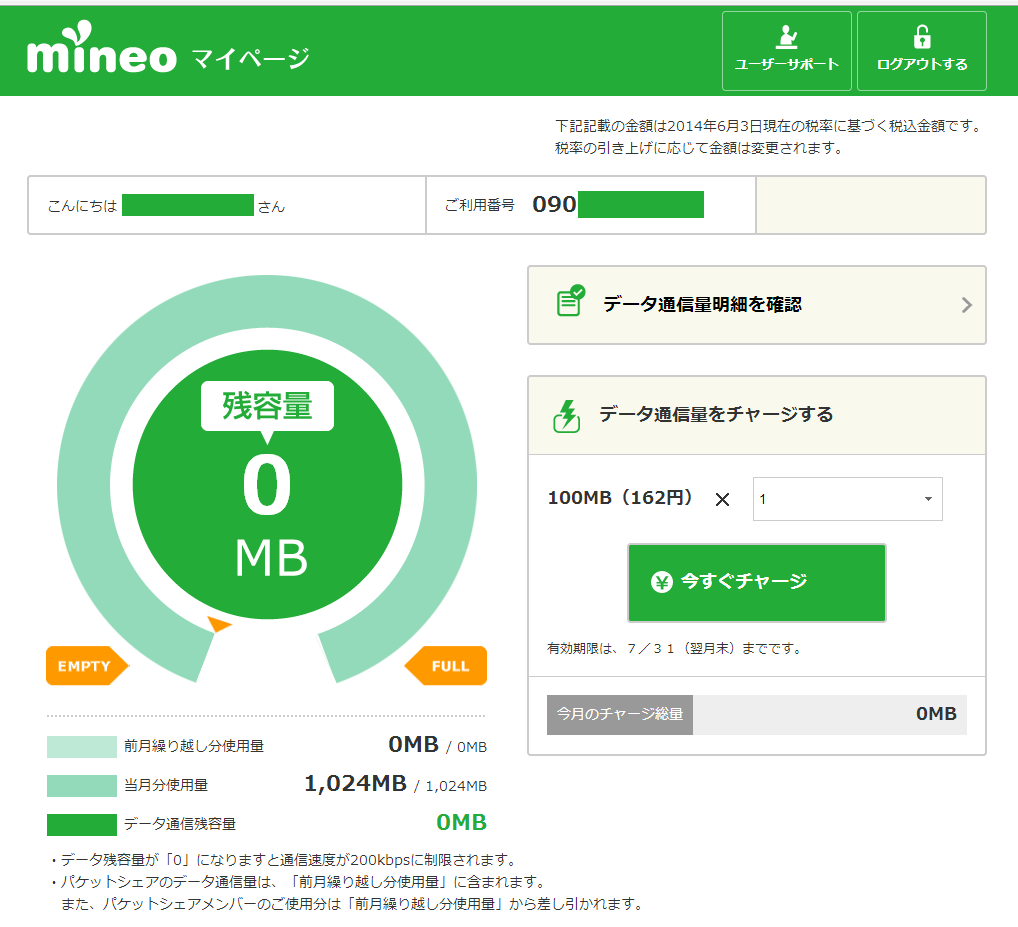Click 今月のチャージ総量 label

point(620,715)
